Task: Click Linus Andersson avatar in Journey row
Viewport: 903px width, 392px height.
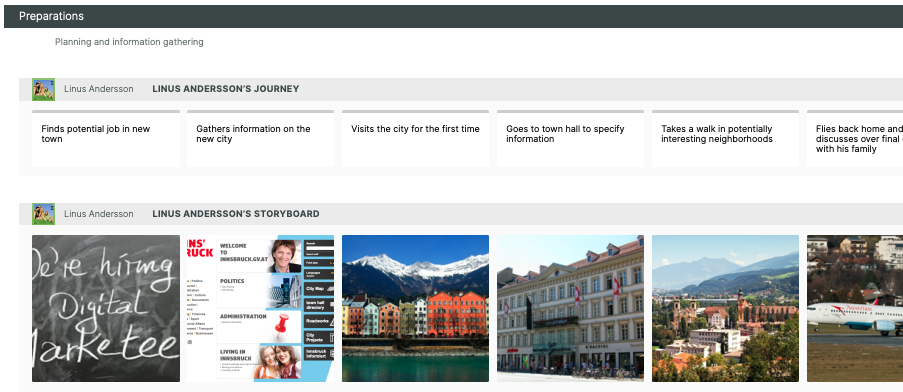Action: coord(43,89)
